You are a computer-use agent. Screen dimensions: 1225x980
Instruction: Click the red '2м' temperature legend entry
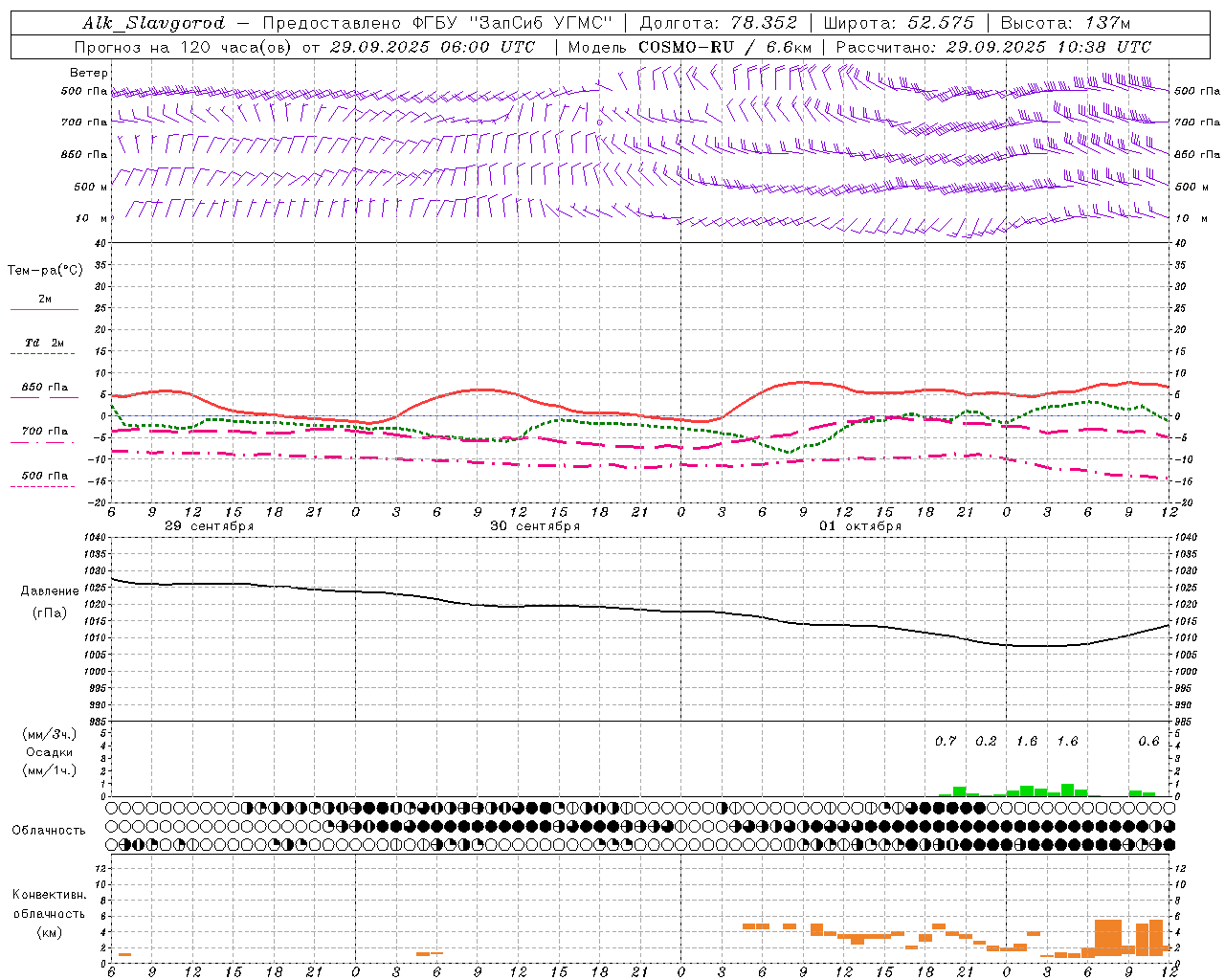45,300
